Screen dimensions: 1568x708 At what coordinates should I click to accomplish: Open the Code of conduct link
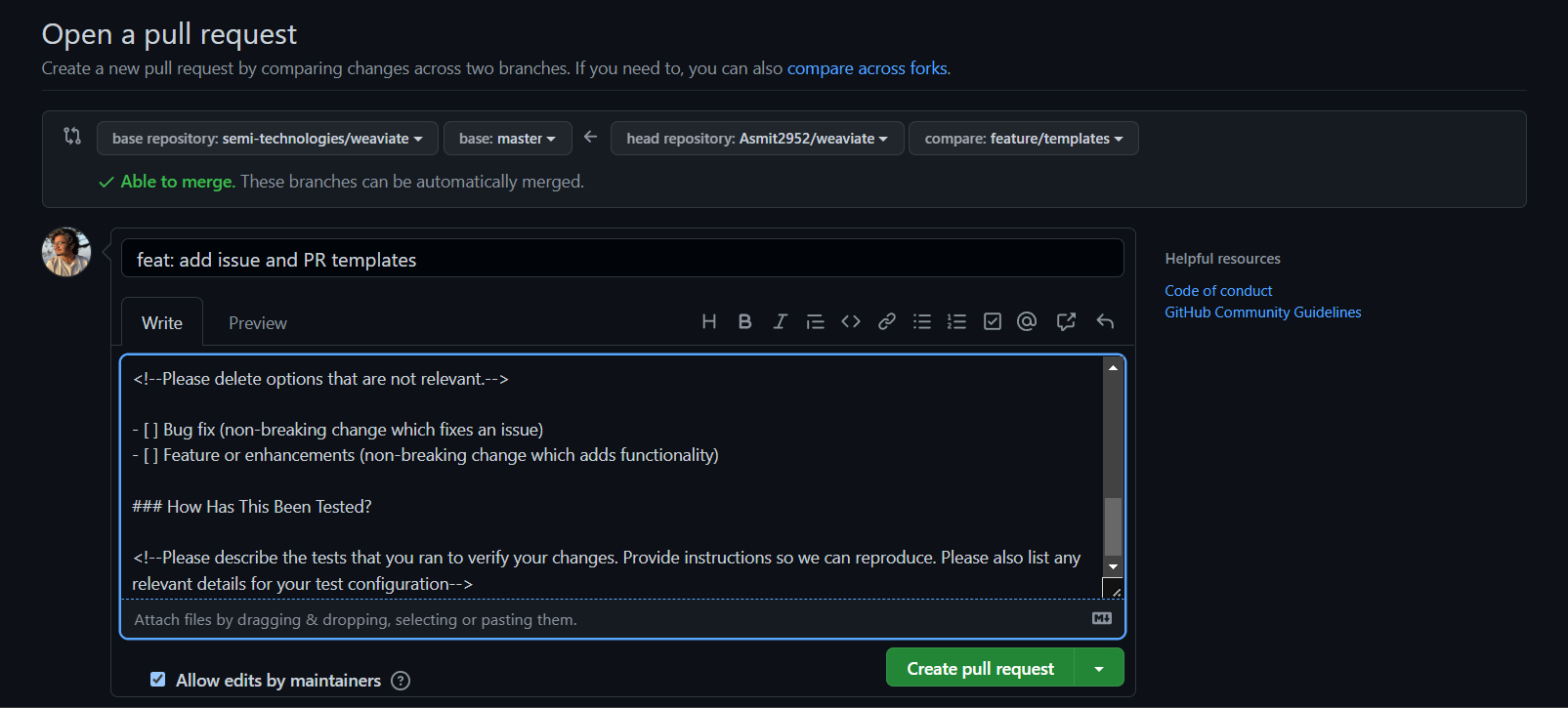point(1217,291)
